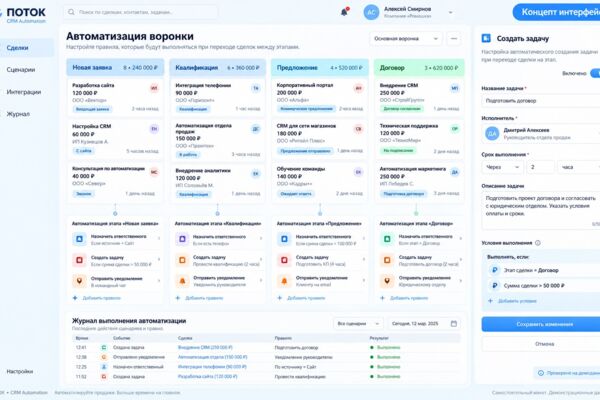Click the Концепт интерфейса button

[x=556, y=12]
